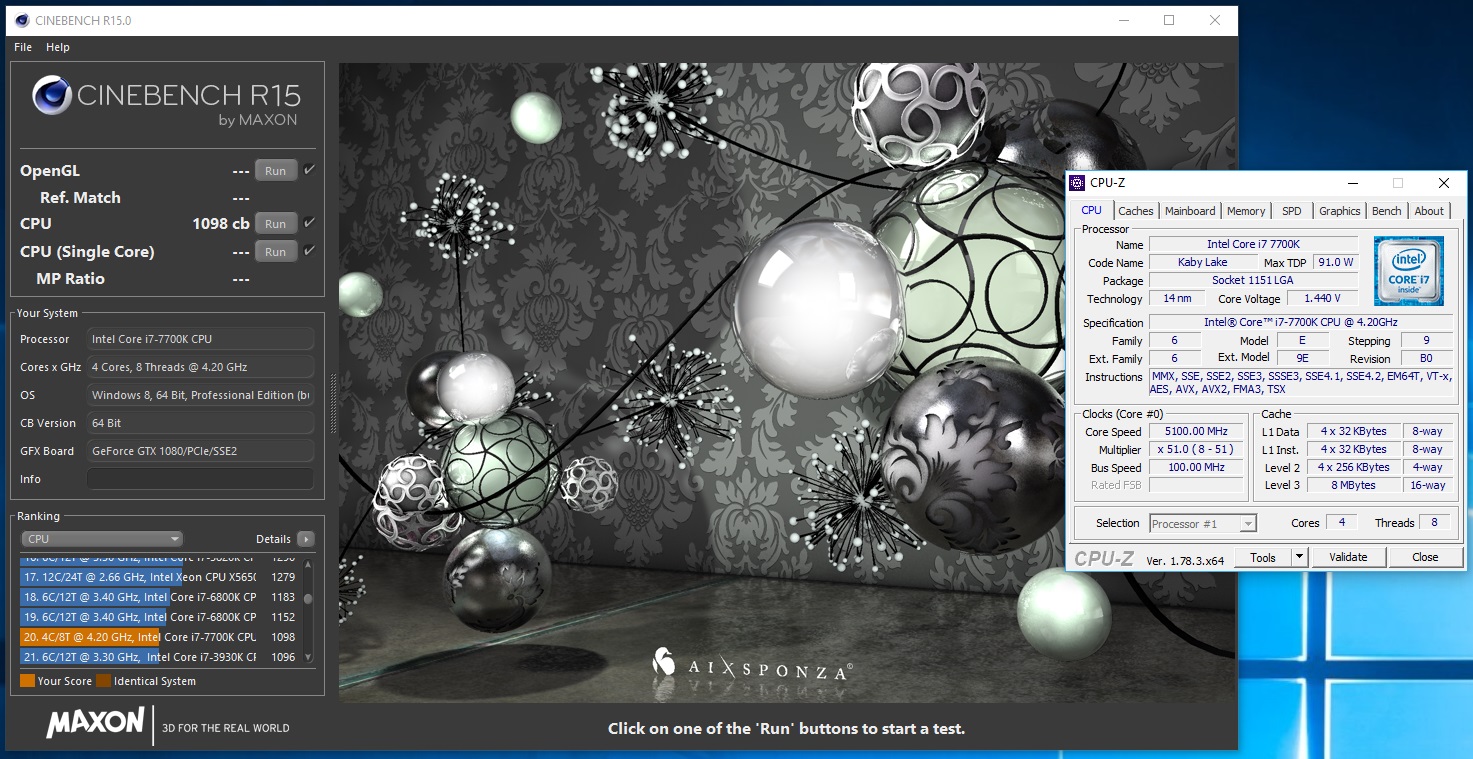Toggle the CPU (Single Core) test checkbox

pos(310,251)
